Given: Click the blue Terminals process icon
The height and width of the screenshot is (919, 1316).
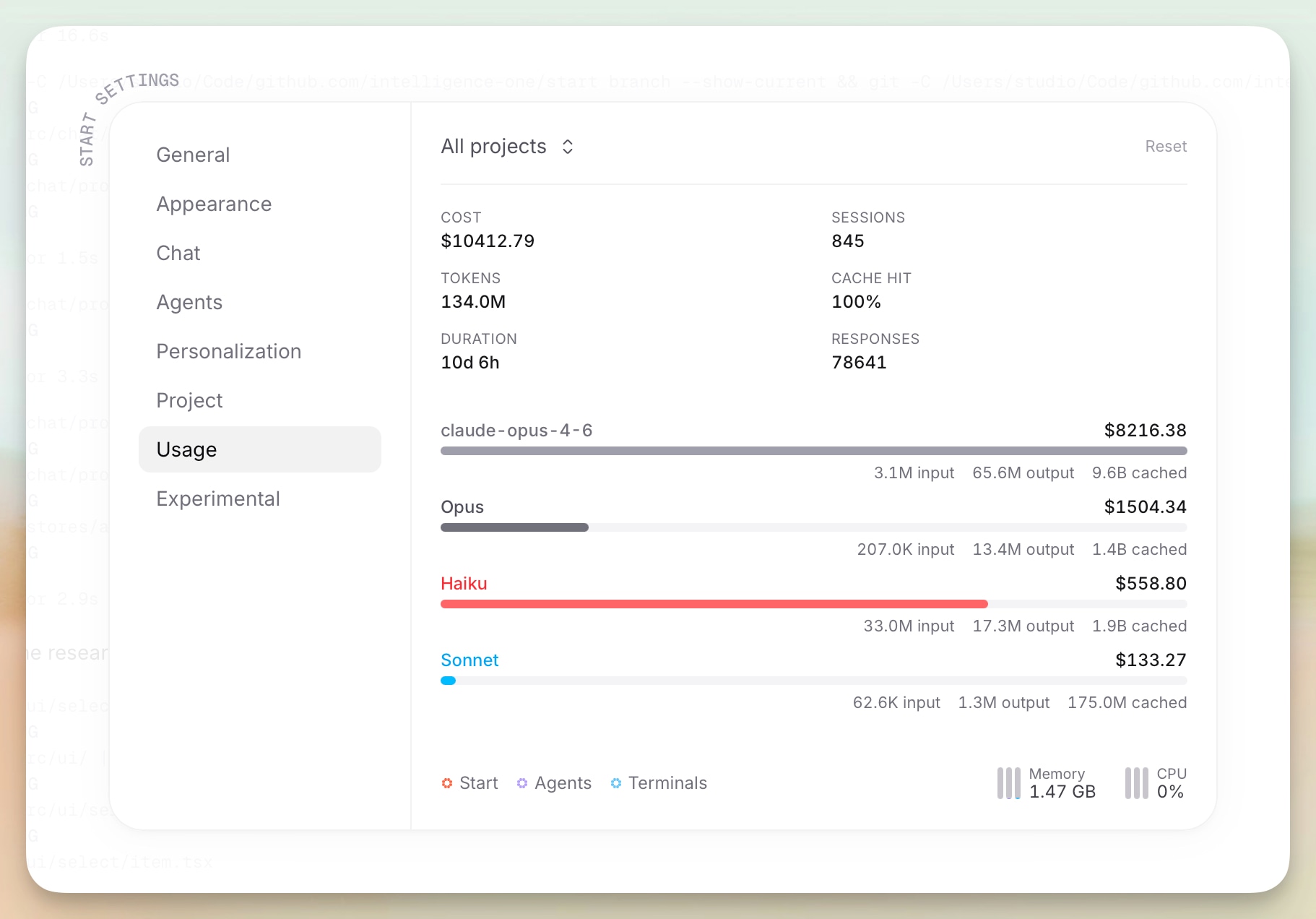Looking at the screenshot, I should point(616,783).
